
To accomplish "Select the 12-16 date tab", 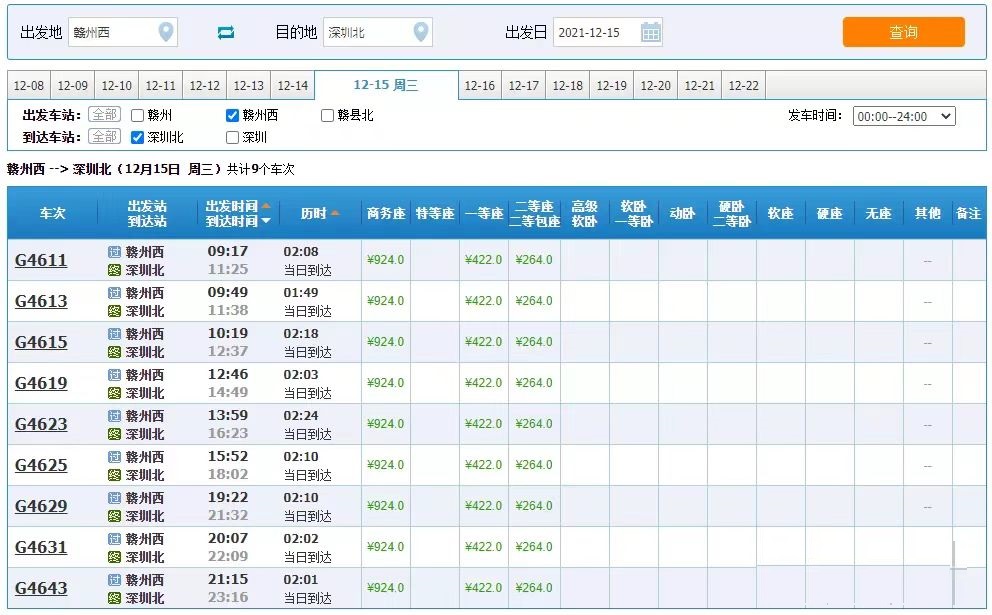I will click(x=480, y=86).
